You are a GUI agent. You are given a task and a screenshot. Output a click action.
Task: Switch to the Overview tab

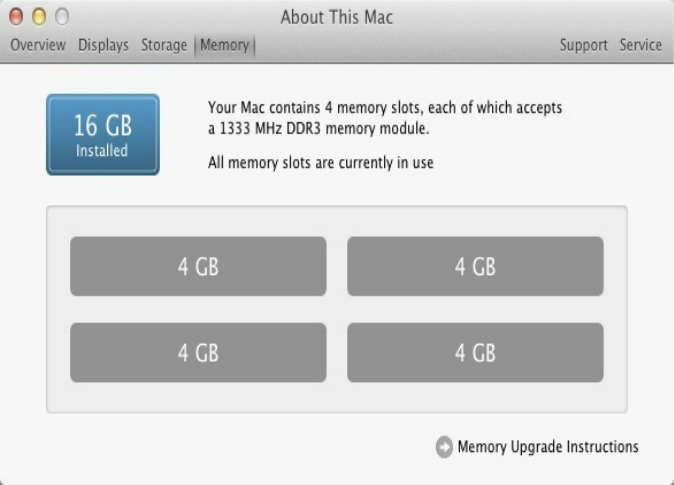pyautogui.click(x=38, y=45)
